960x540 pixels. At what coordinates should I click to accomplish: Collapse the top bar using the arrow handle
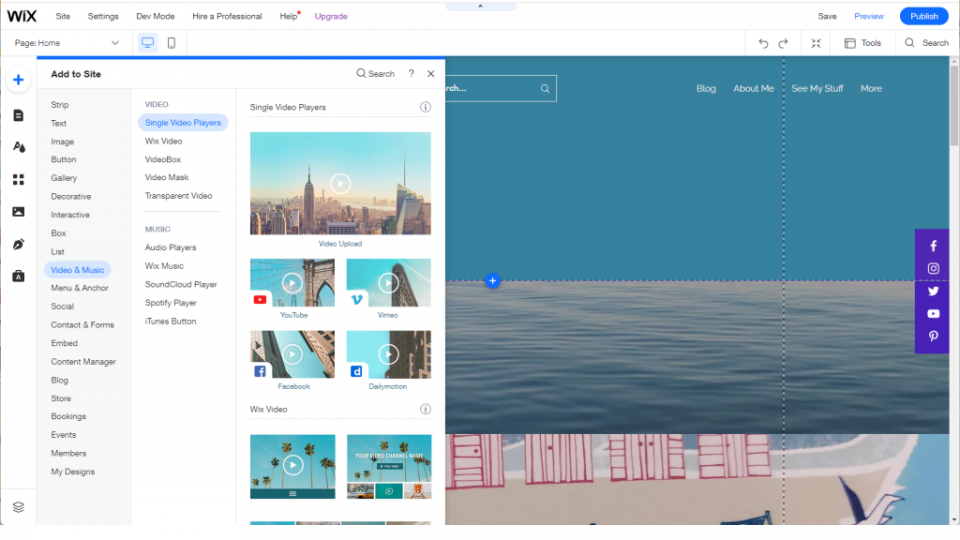[x=481, y=6]
